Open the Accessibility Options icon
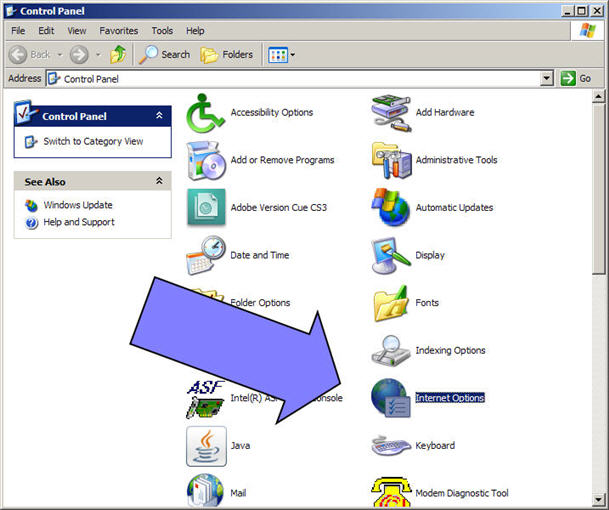The width and height of the screenshot is (609, 510). pos(205,113)
